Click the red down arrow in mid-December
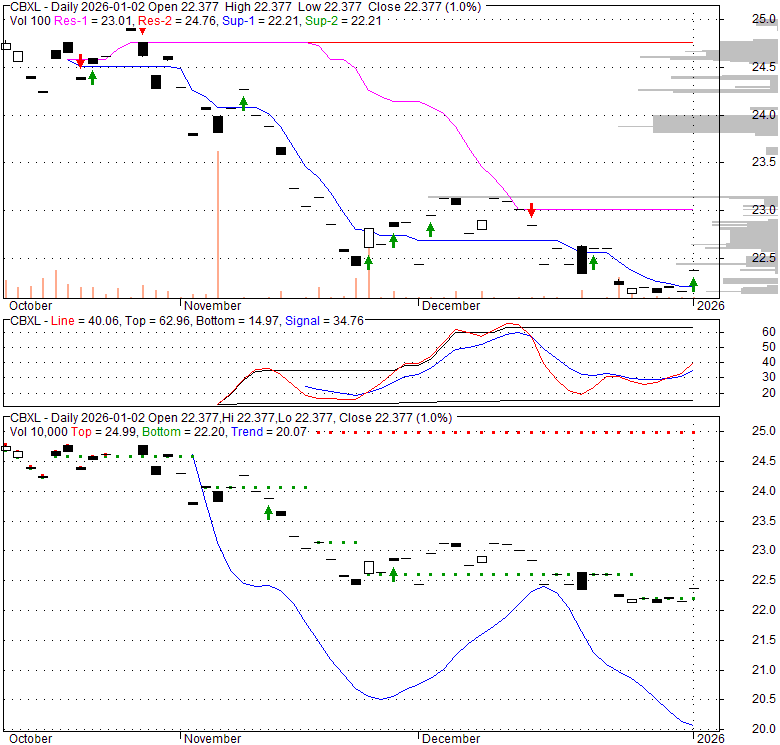 click(x=532, y=210)
